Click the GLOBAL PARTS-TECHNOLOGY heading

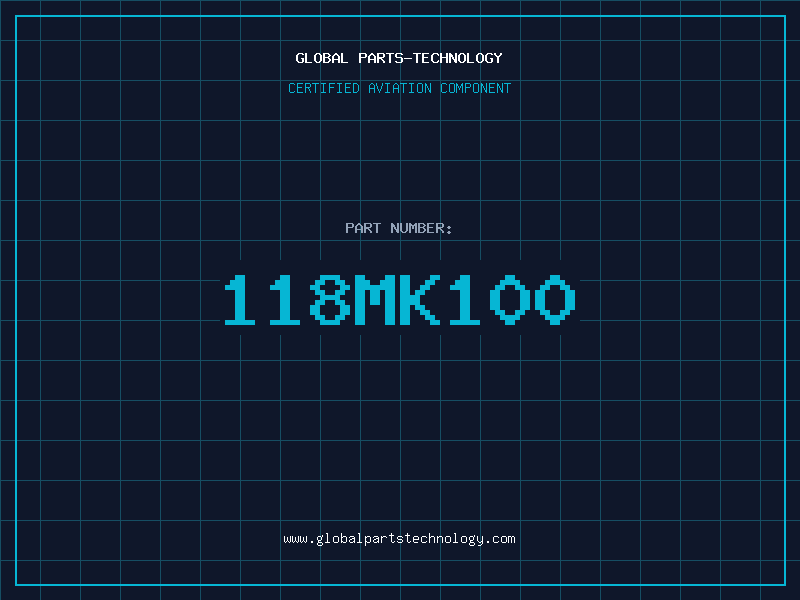(x=399, y=58)
